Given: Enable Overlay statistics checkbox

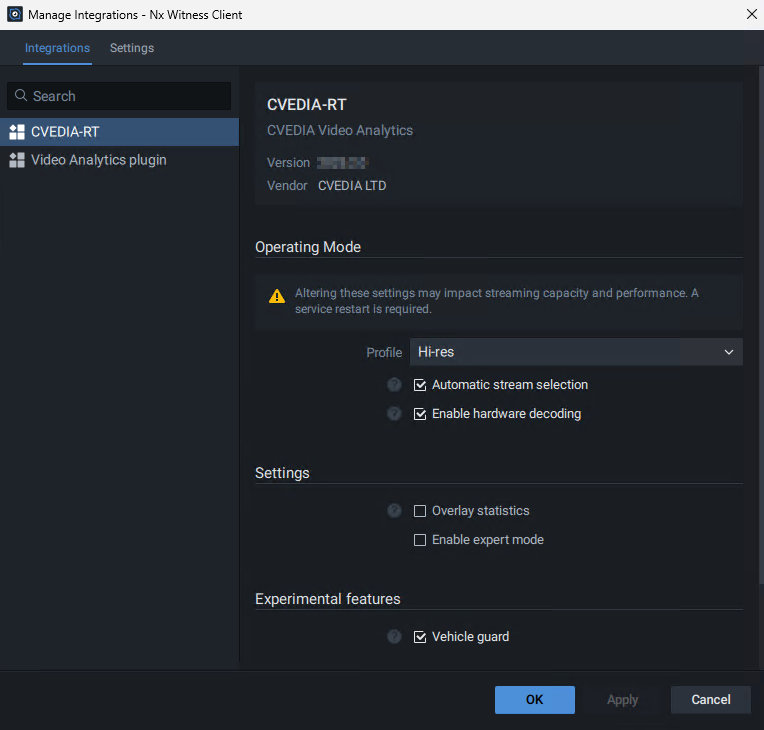Looking at the screenshot, I should click(420, 511).
